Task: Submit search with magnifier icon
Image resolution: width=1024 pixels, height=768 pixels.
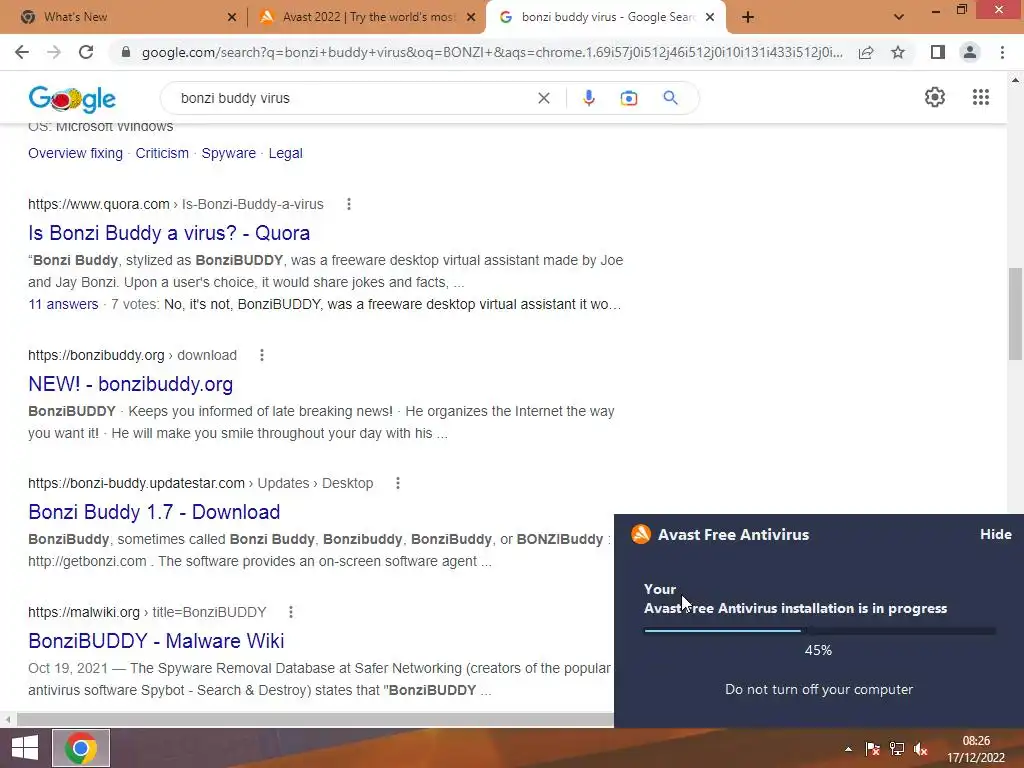Action: coord(671,98)
